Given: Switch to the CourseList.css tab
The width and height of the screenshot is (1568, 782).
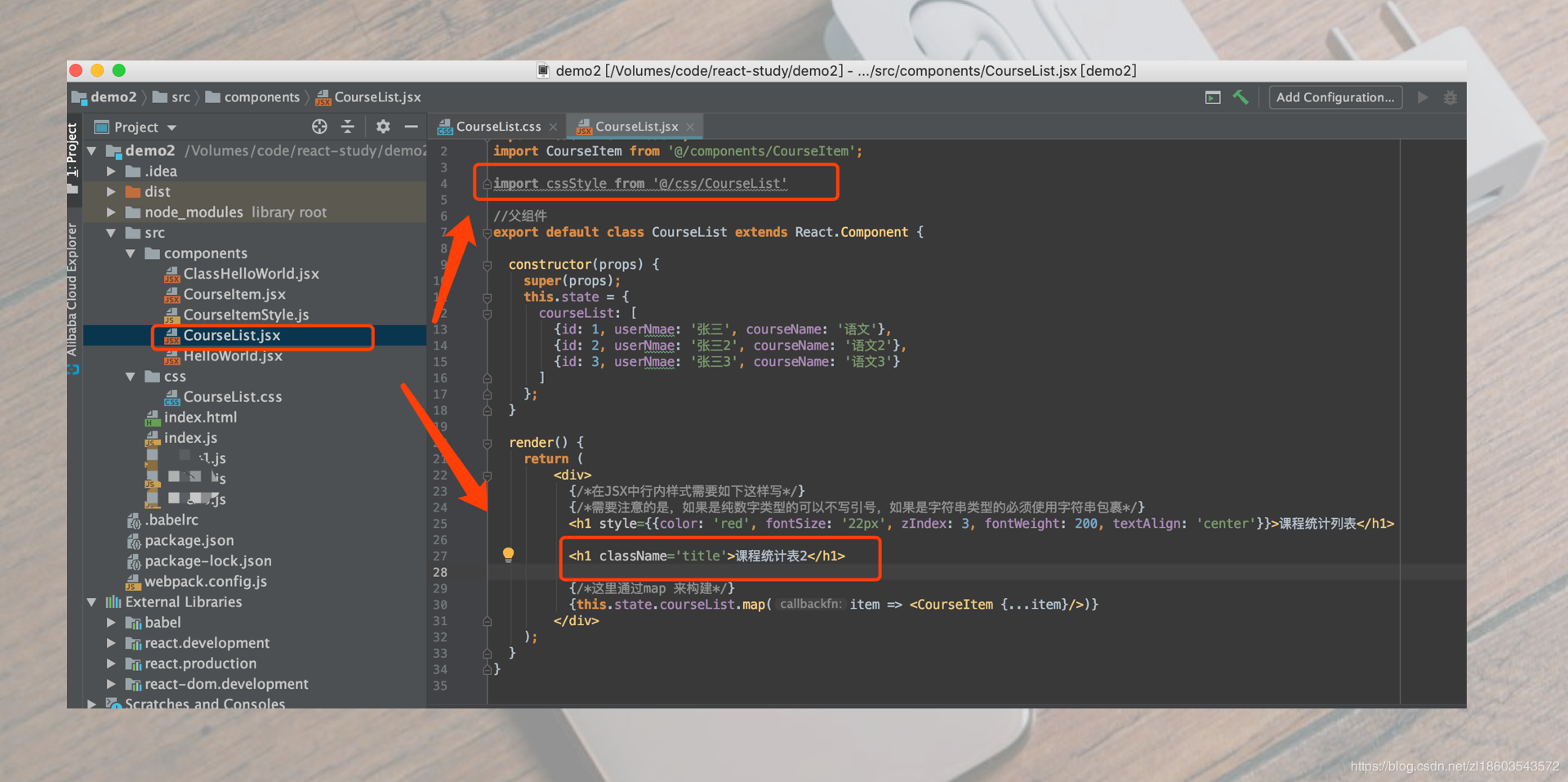Looking at the screenshot, I should (498, 127).
